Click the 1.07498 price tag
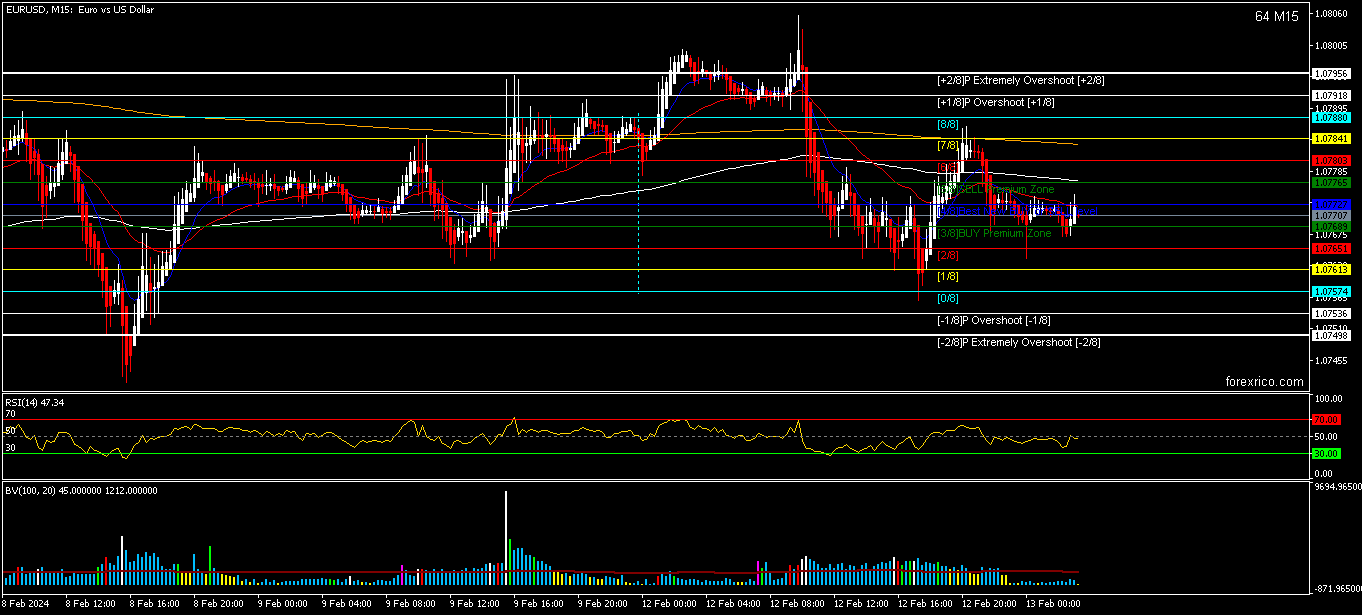The width and height of the screenshot is (1362, 615). tap(1333, 336)
